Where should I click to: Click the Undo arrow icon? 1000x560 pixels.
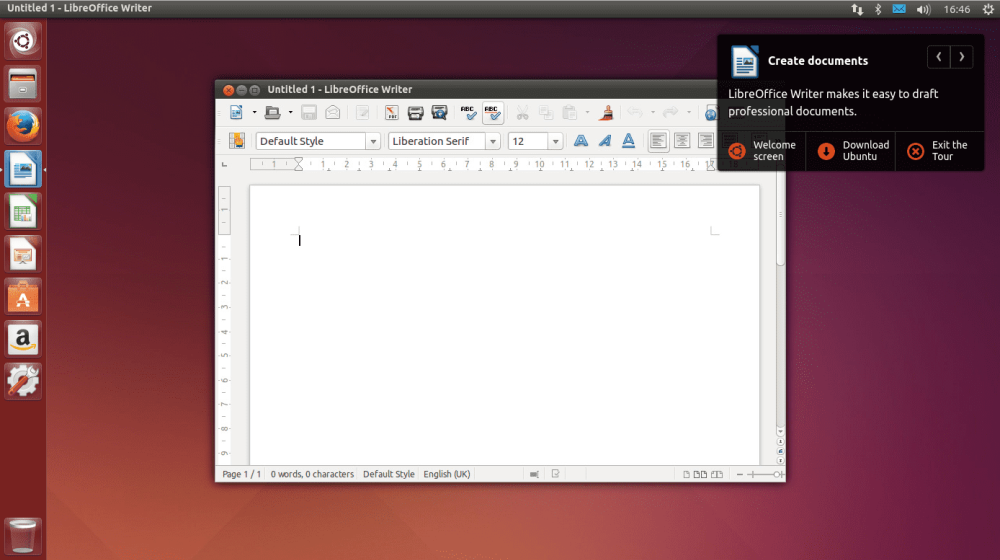635,113
